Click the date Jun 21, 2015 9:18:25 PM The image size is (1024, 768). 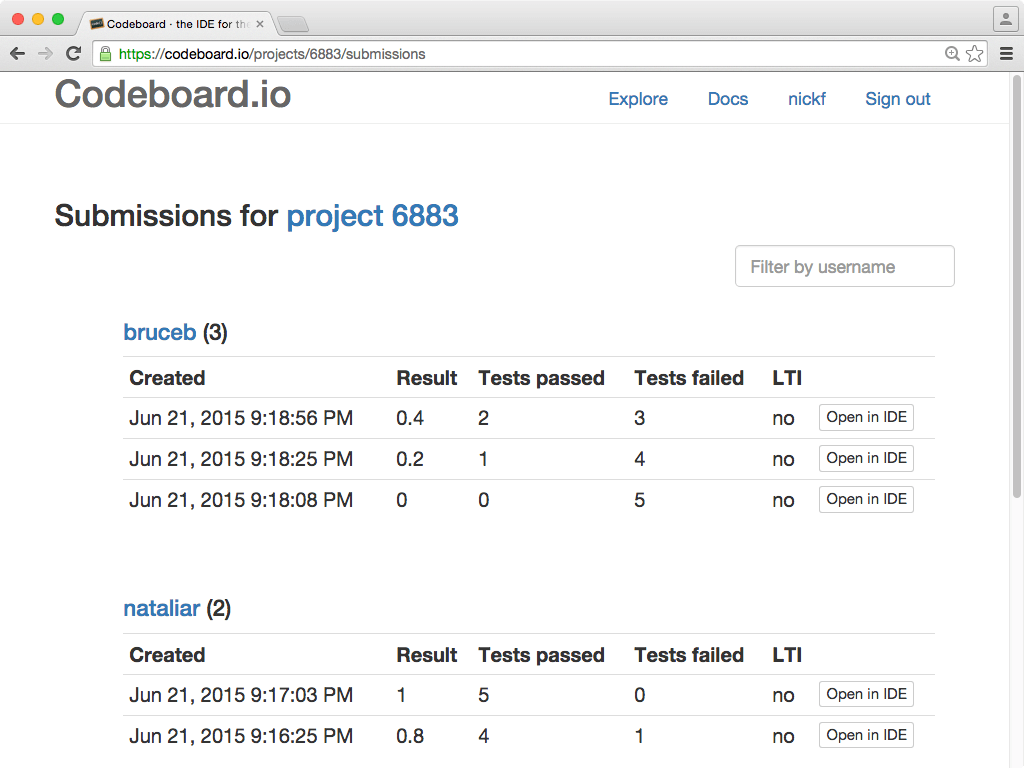241,459
